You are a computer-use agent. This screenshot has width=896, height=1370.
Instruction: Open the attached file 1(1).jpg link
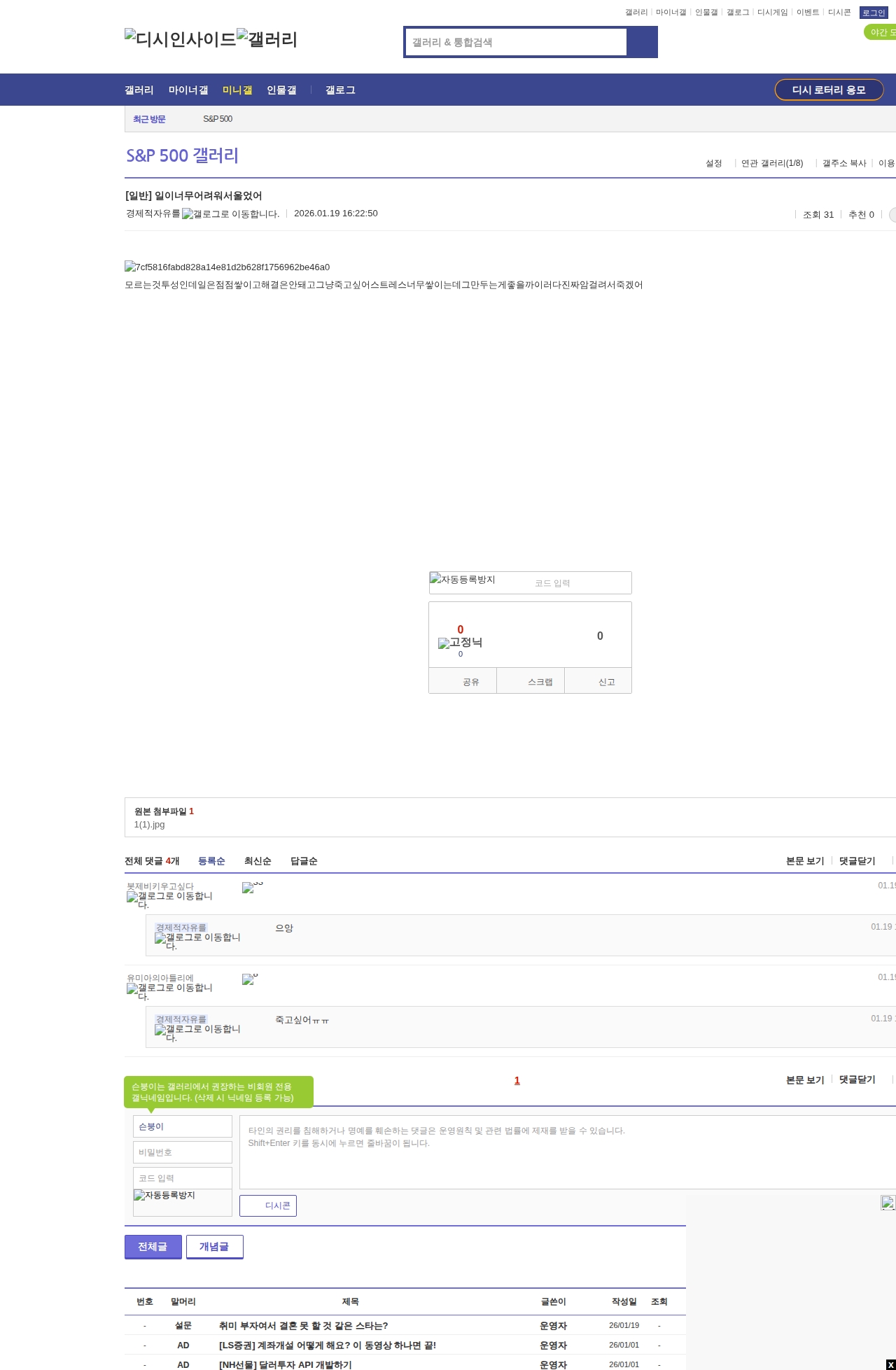[149, 825]
